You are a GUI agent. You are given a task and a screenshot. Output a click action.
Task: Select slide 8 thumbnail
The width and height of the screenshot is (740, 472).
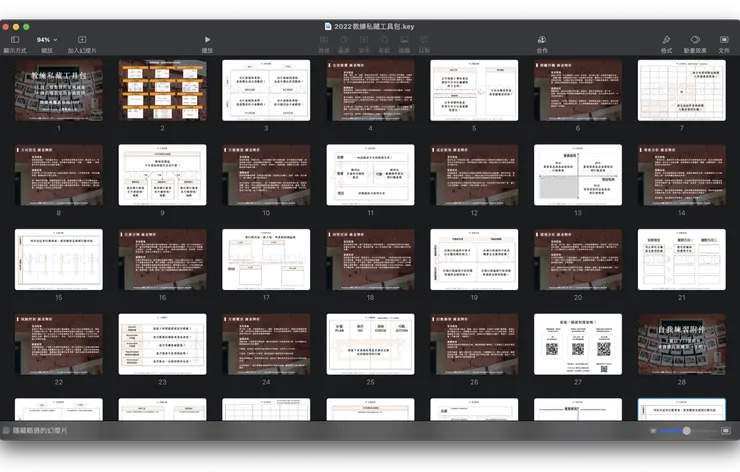point(59,175)
